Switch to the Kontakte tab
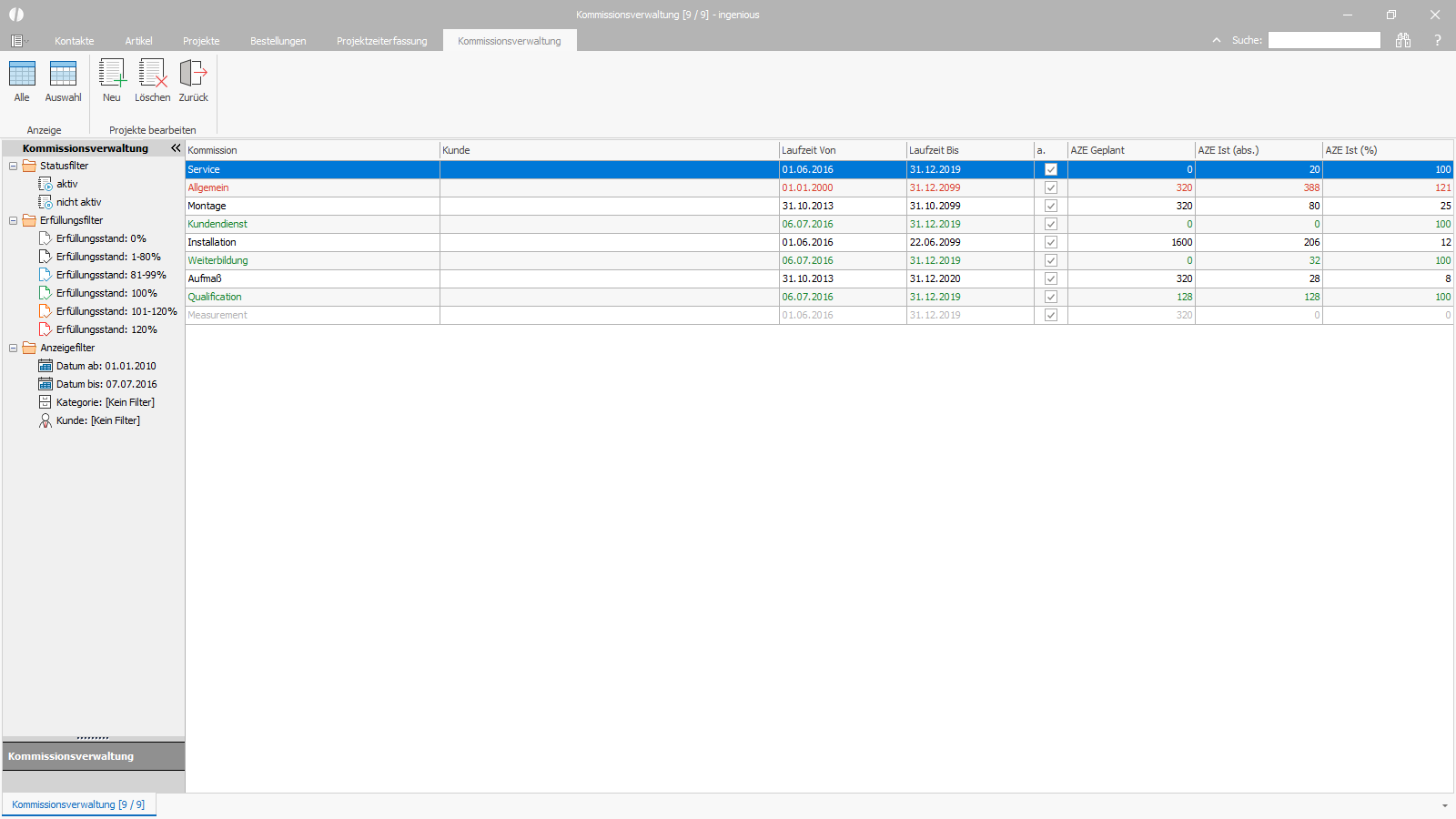This screenshot has width=1456, height=819. coord(75,41)
